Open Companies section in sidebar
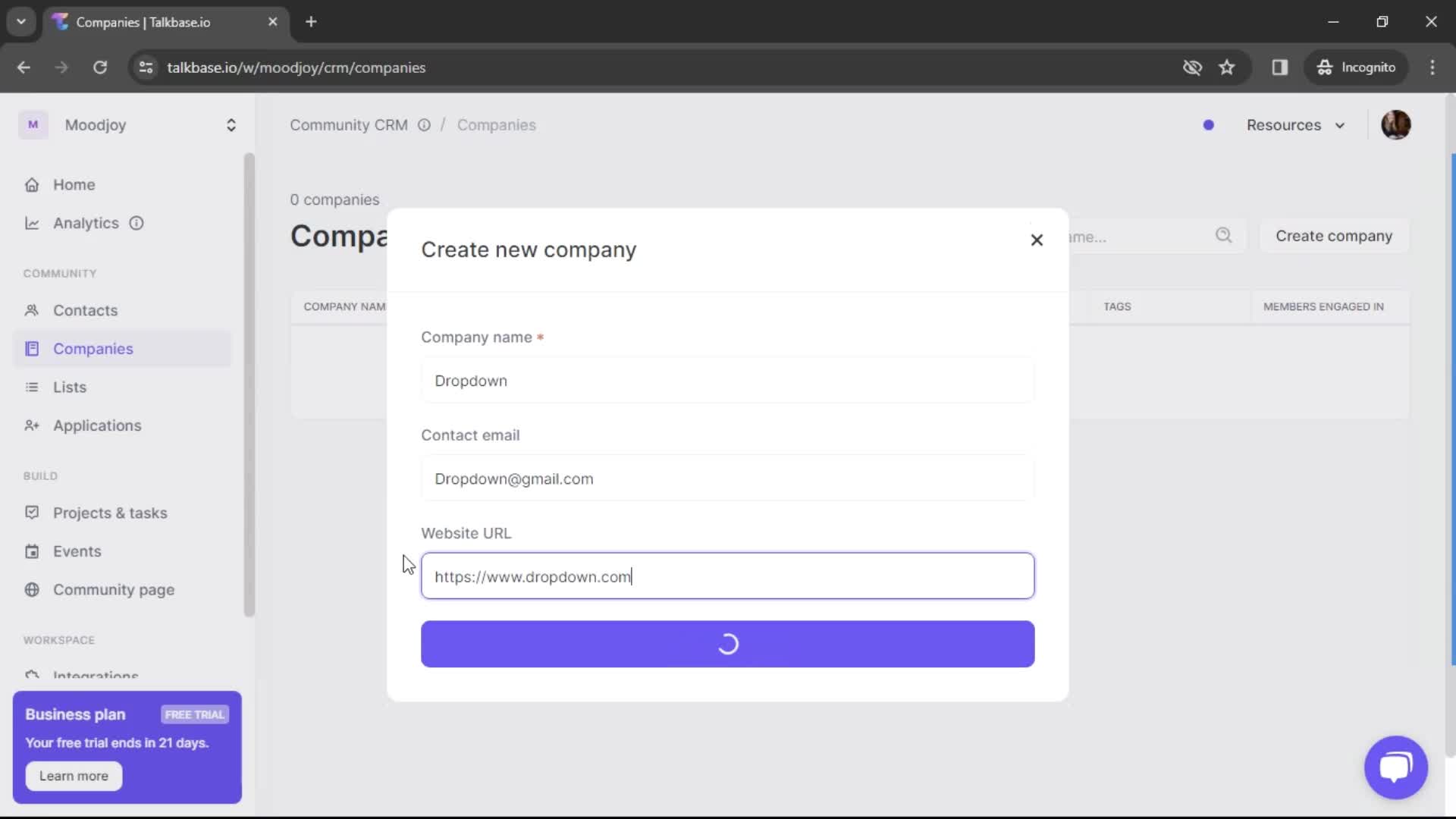This screenshot has height=819, width=1456. point(93,349)
